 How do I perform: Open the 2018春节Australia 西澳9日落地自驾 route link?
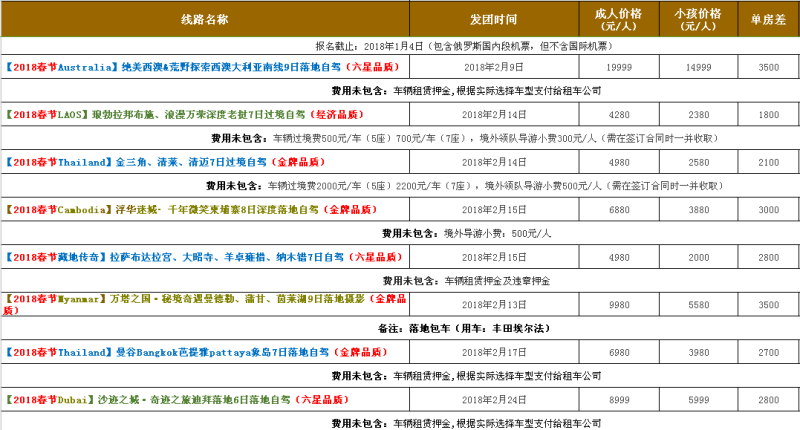pos(202,67)
